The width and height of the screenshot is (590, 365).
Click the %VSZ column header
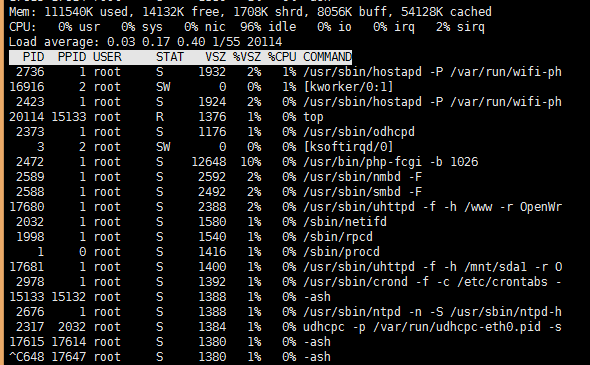click(x=247, y=57)
